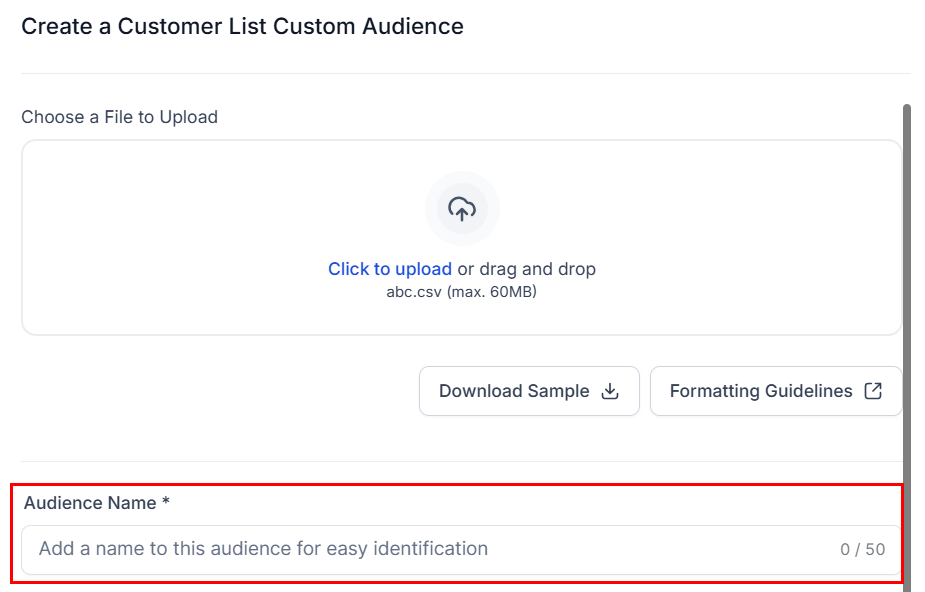This screenshot has width=925, height=592.
Task: Click the 'Create a Customer List Custom Audience' heading
Action: click(x=242, y=27)
